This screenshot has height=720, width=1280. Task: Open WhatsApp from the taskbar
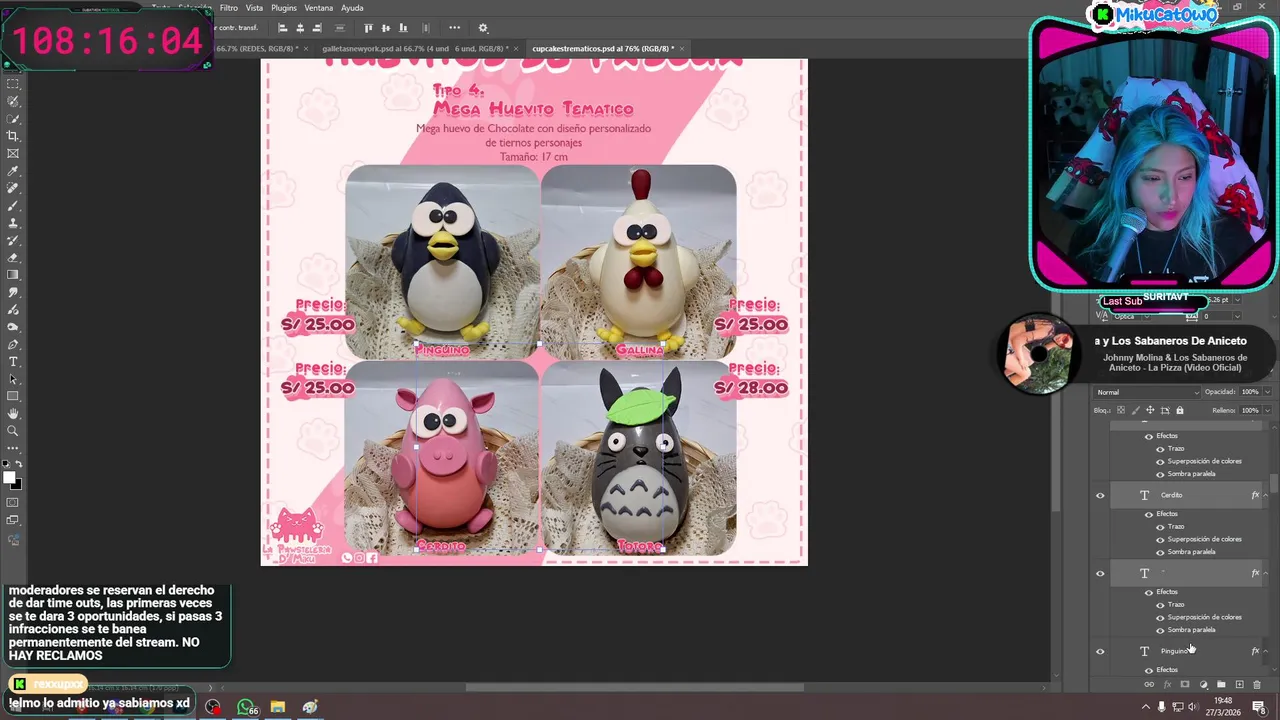(246, 707)
